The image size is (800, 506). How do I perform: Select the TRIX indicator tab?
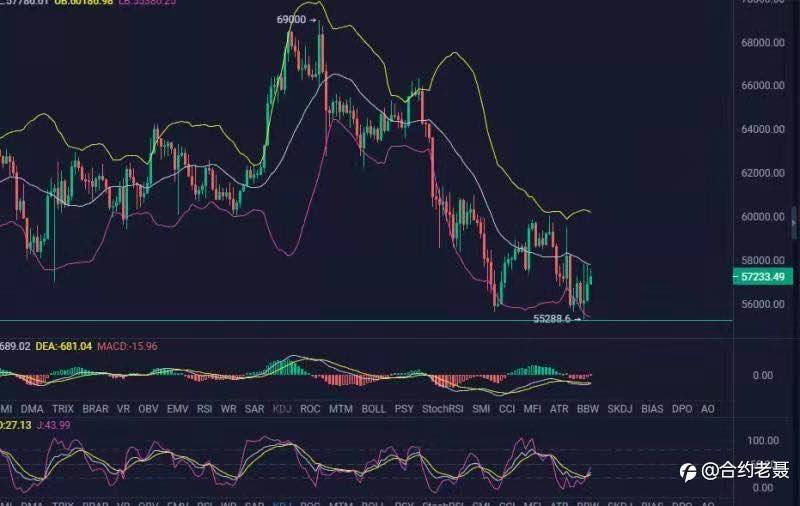tap(63, 409)
